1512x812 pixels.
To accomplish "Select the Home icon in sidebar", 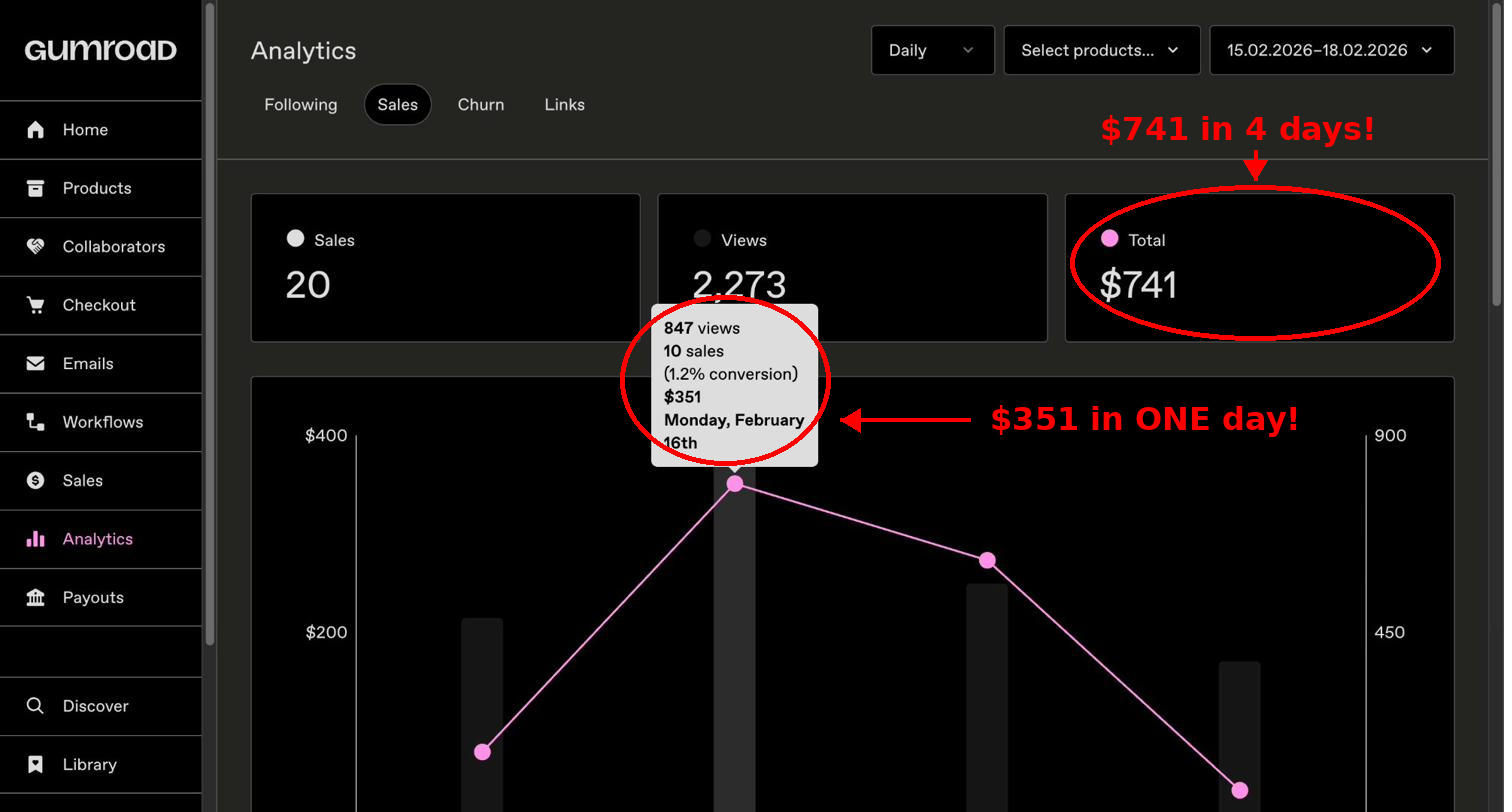I will tap(36, 129).
